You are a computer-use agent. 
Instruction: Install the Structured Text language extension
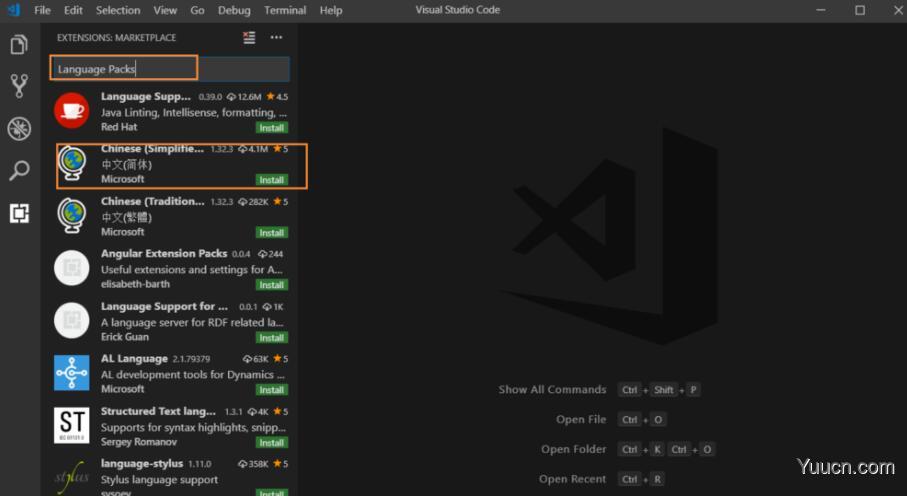click(271, 443)
